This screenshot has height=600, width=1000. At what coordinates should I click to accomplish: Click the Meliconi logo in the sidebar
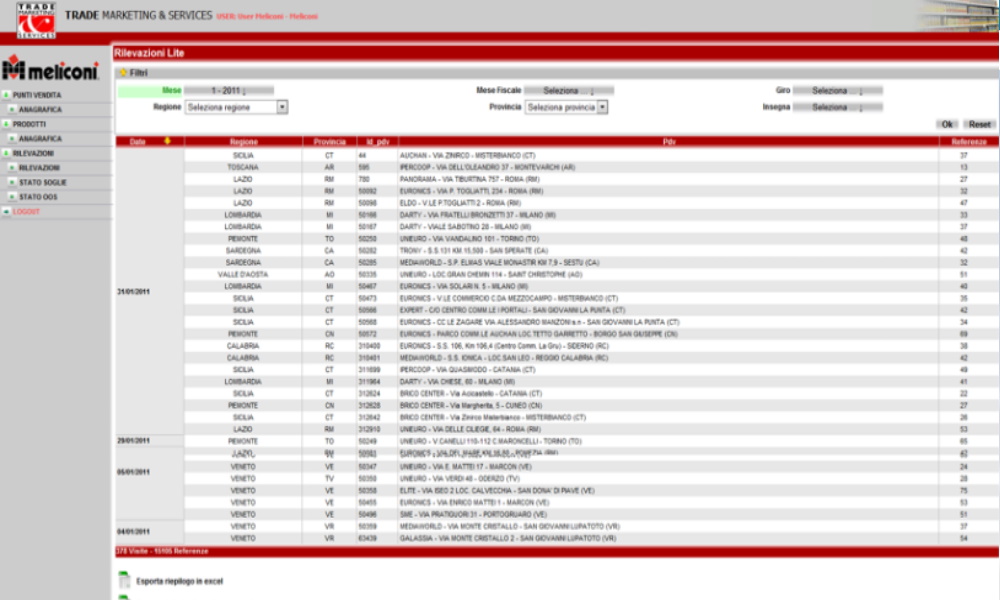point(50,68)
